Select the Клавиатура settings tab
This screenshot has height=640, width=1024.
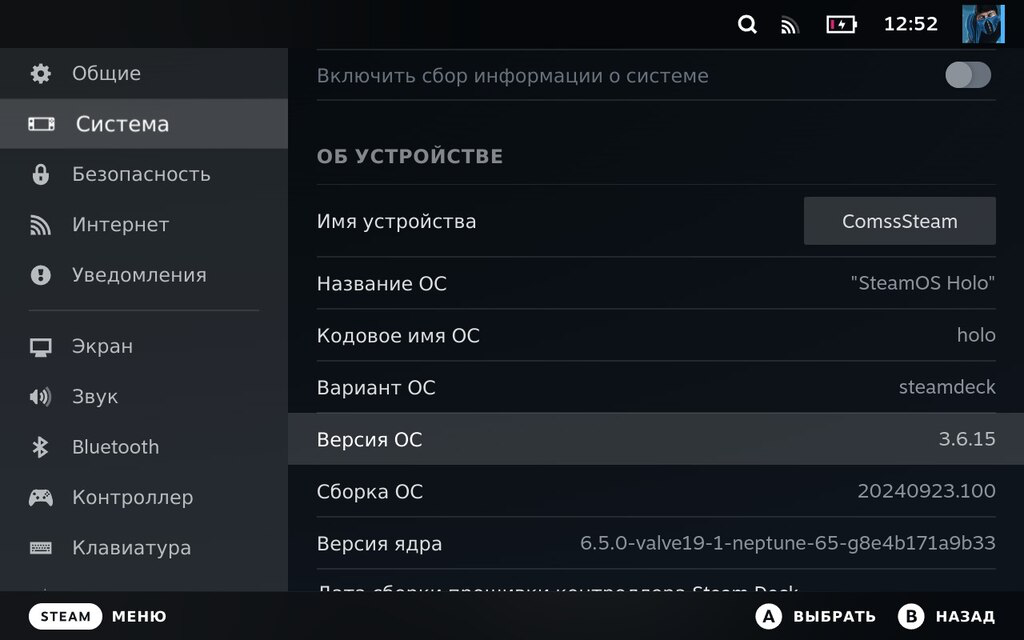131,548
